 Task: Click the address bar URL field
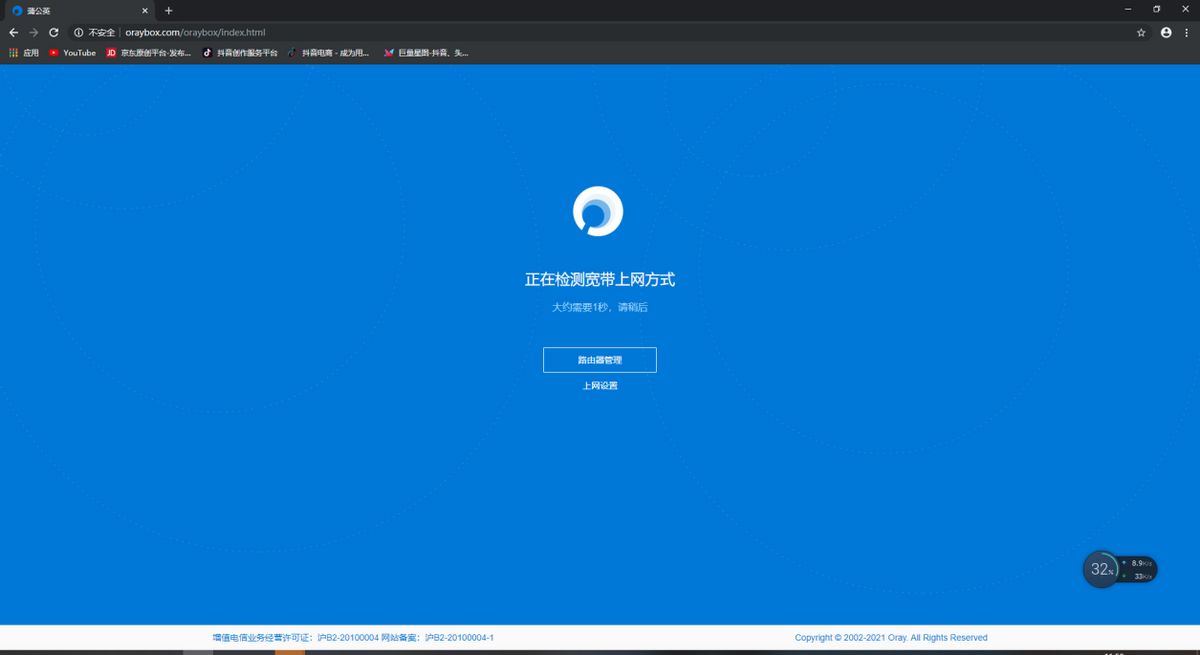tap(600, 32)
